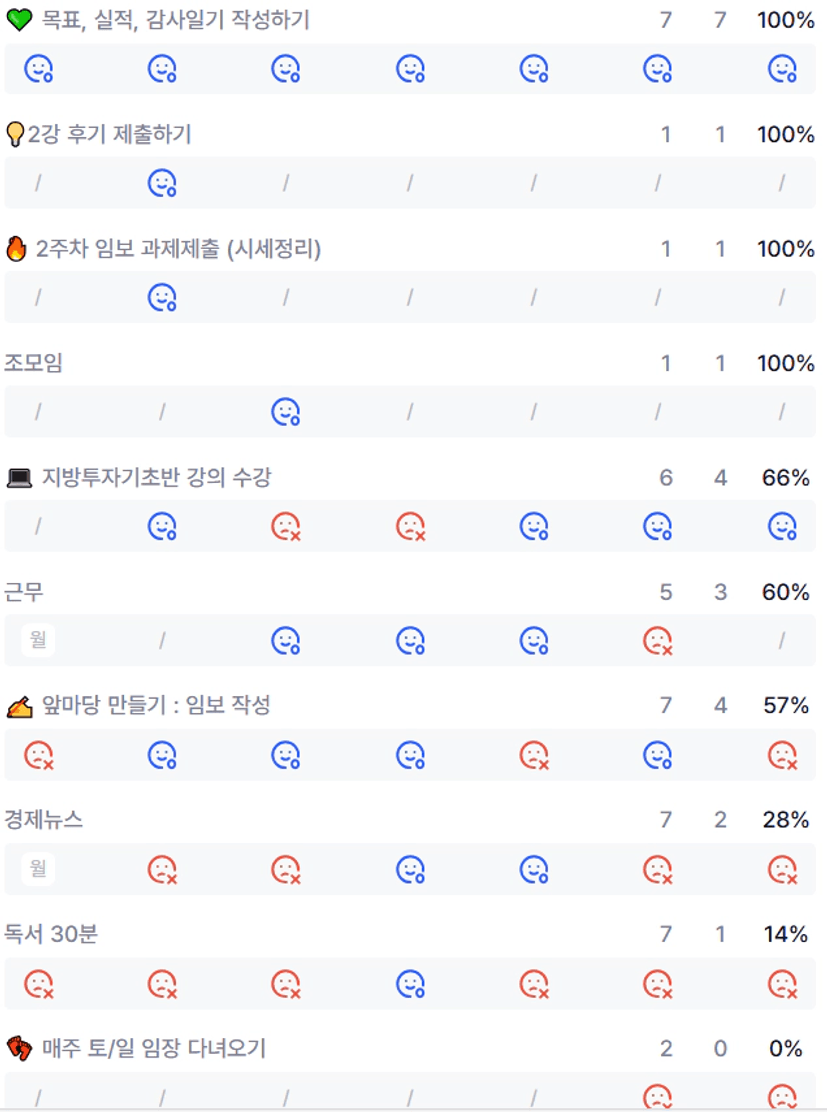Click the 66% rate for 지방투자기초반 강의 수강

[x=785, y=478]
